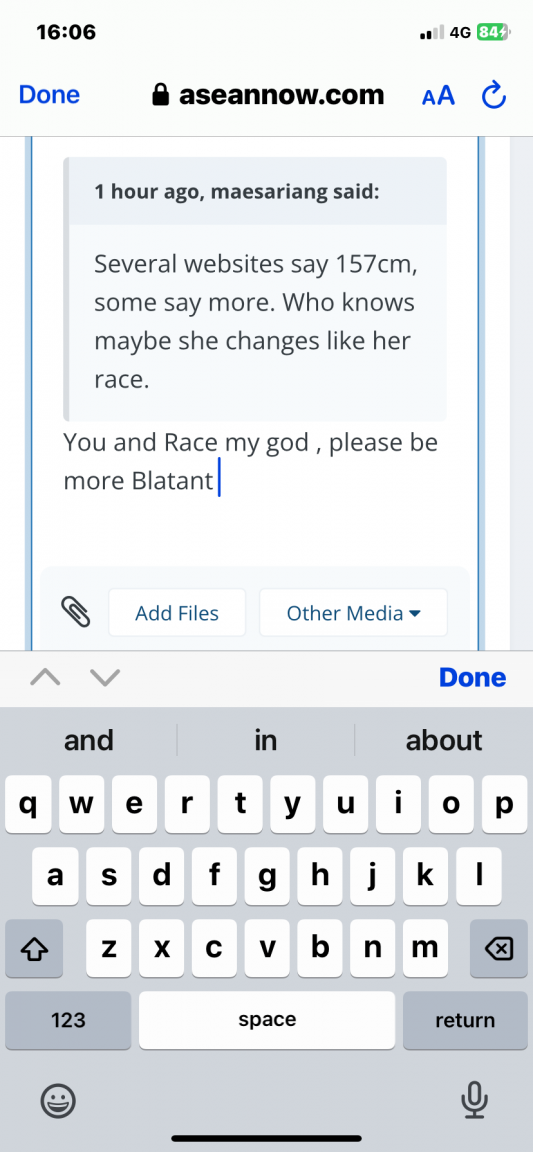Screen dimensions: 533x1152
Task: Tap the Add Files button
Action: (x=177, y=613)
